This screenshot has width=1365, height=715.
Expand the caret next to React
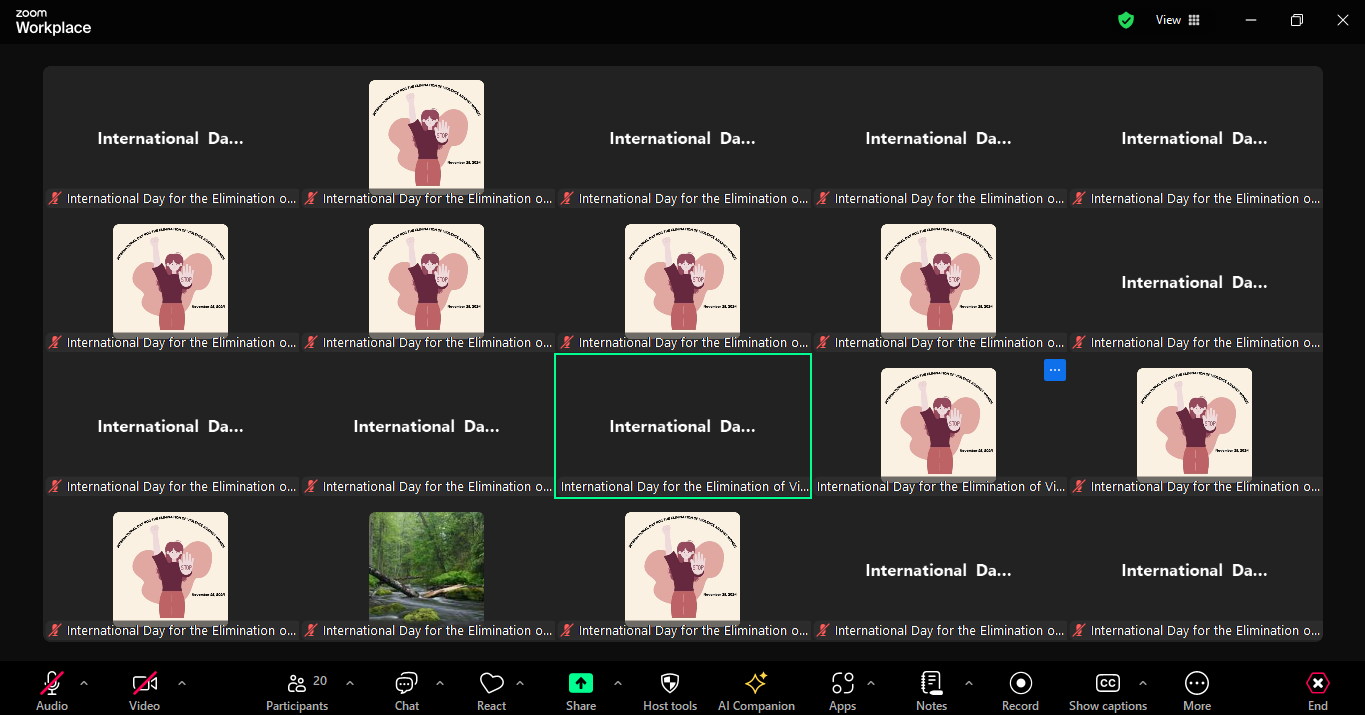(x=520, y=683)
